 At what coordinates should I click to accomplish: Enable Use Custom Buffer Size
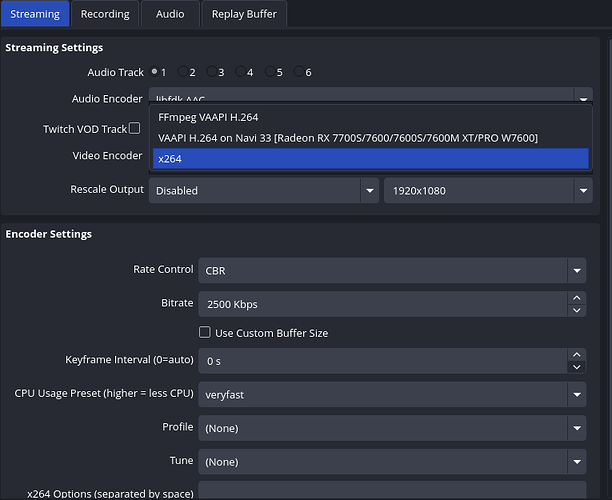coord(205,333)
